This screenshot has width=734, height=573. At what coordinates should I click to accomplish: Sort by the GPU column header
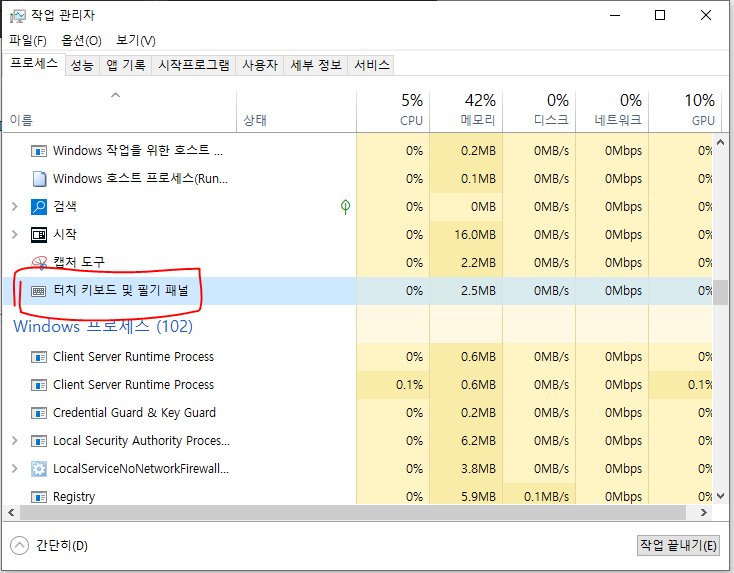click(x=685, y=111)
